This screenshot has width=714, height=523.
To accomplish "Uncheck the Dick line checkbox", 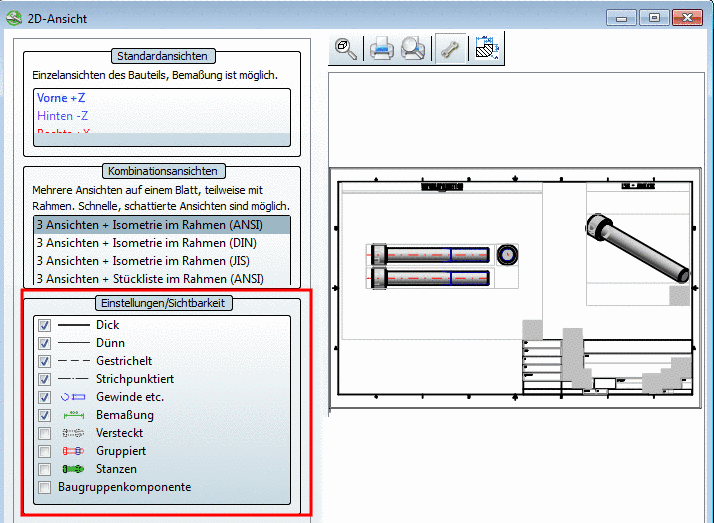I will click(x=44, y=325).
